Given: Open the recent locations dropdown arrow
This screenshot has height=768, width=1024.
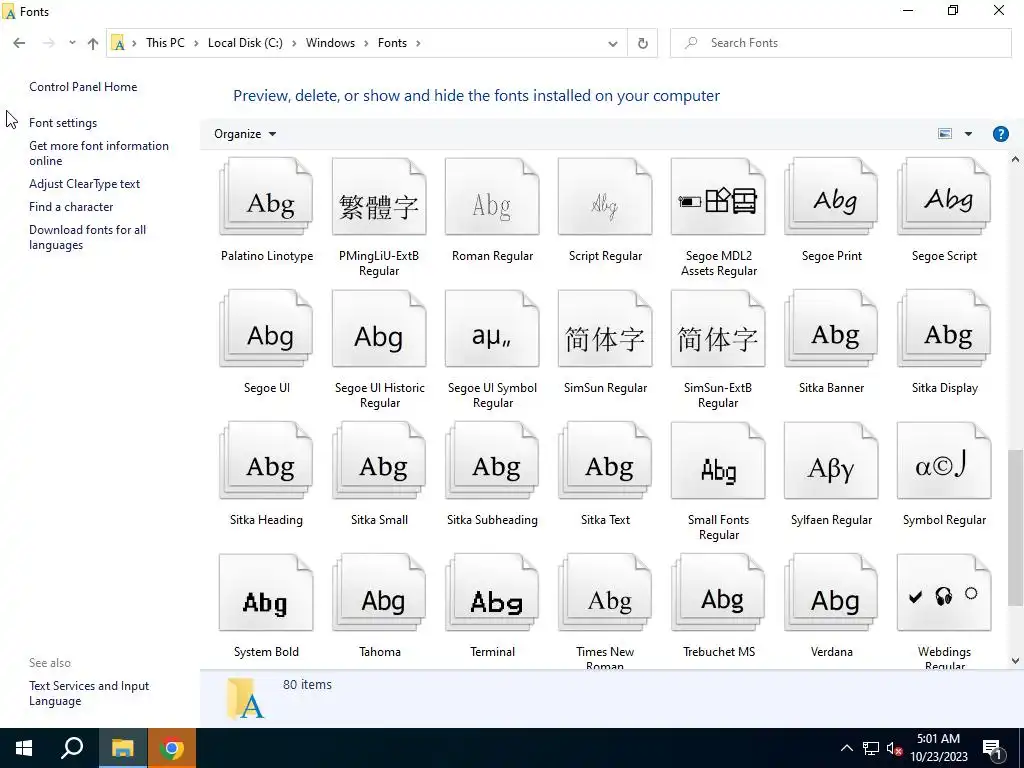Looking at the screenshot, I should pos(72,43).
